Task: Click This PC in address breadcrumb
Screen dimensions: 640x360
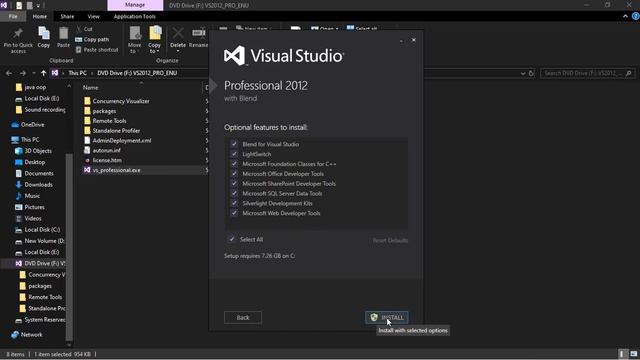Action: (x=78, y=73)
